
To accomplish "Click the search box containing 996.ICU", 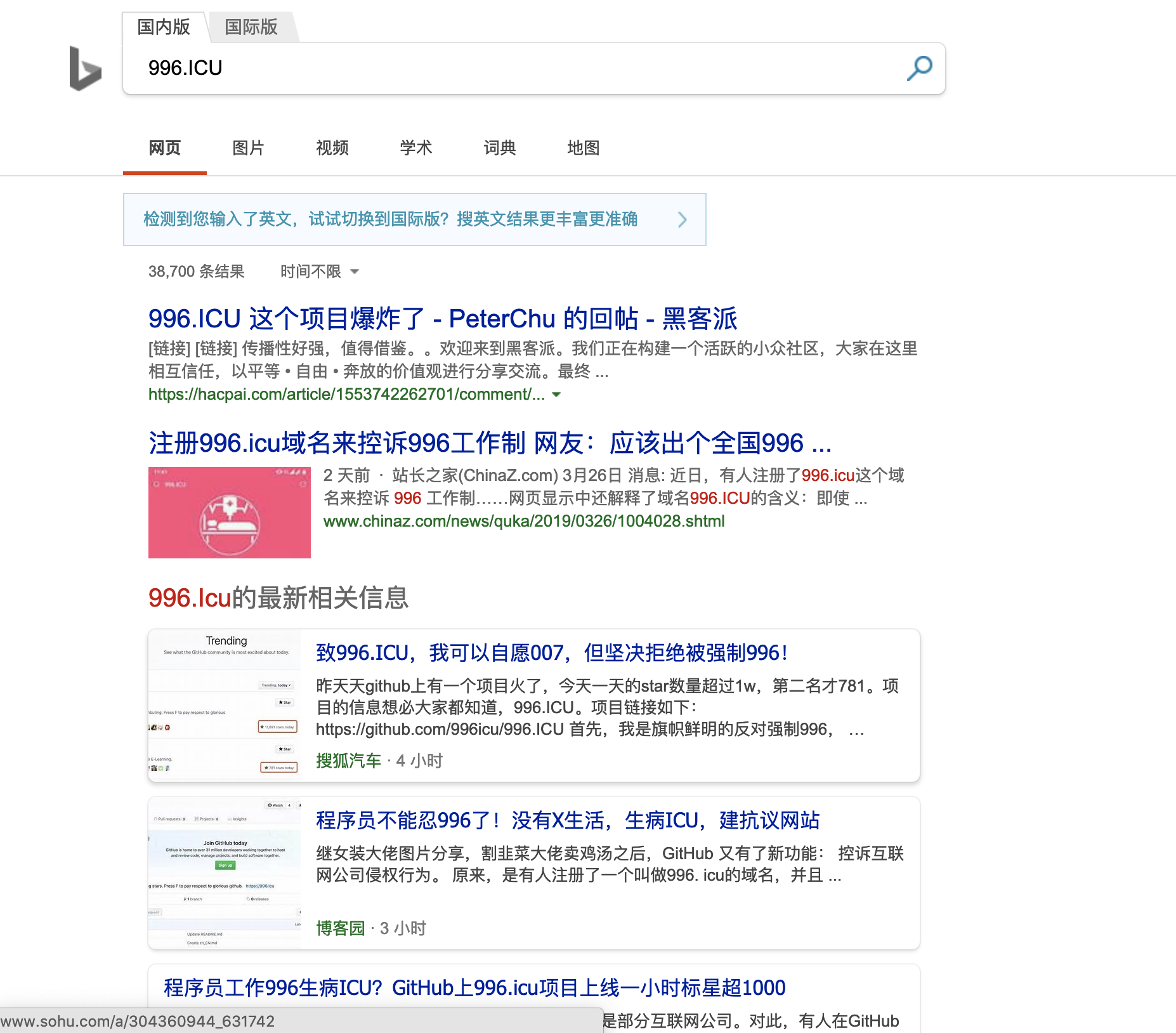I will [534, 69].
